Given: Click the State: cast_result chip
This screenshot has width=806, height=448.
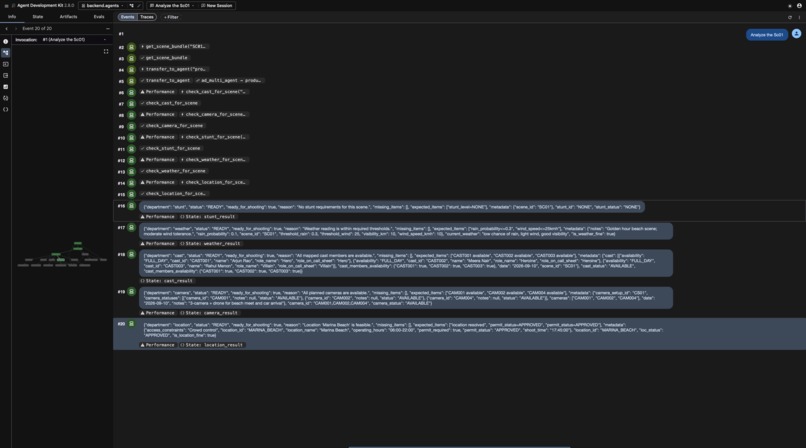Looking at the screenshot, I should pyautogui.click(x=168, y=281).
